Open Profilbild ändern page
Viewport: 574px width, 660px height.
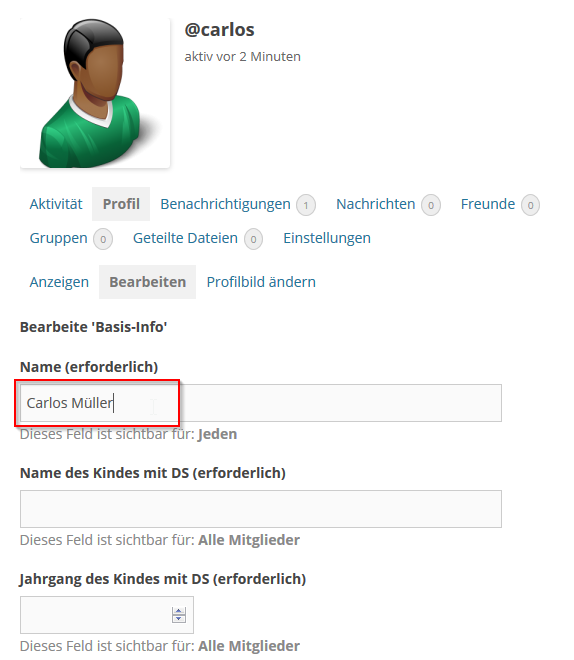coord(261,282)
